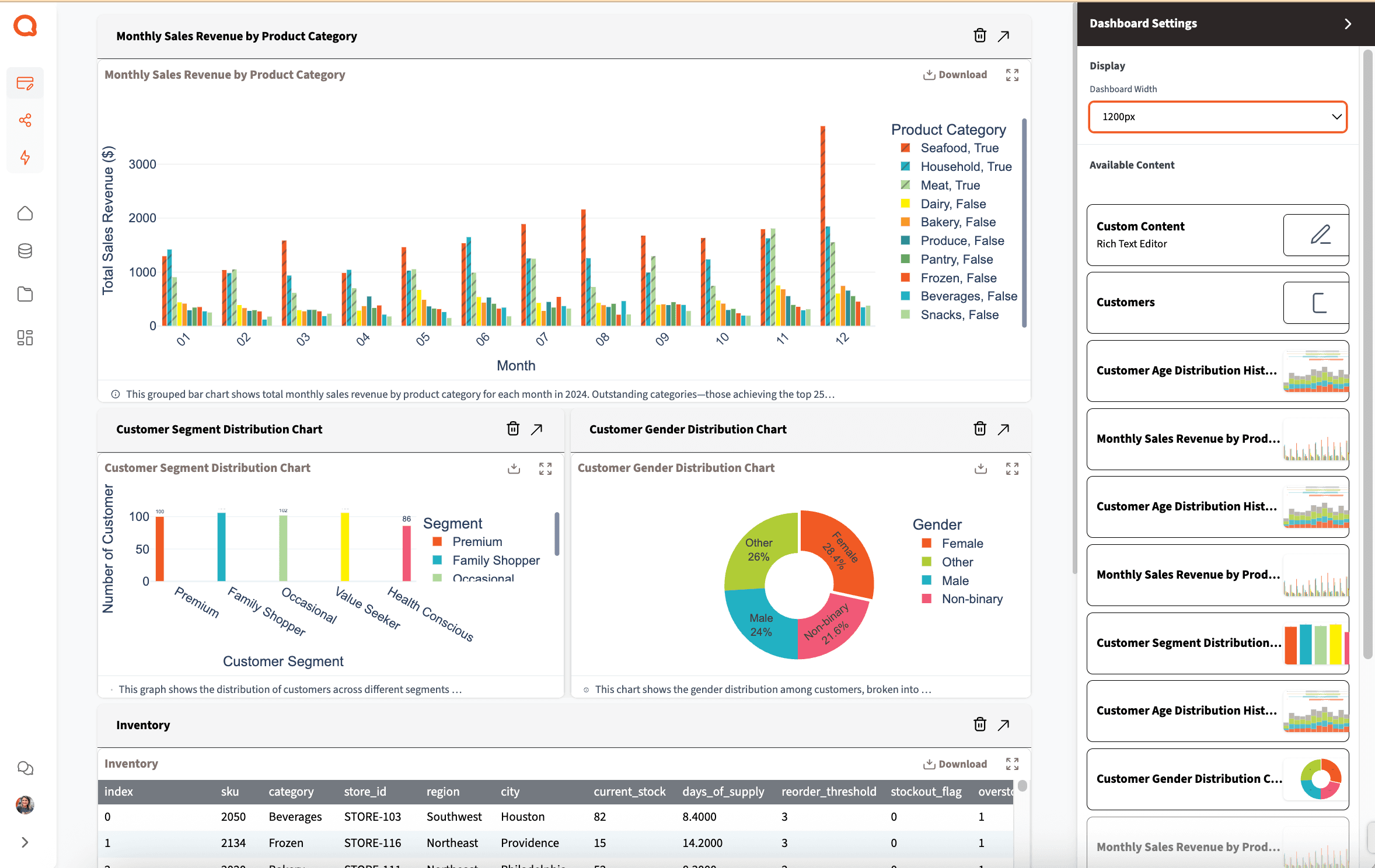The height and width of the screenshot is (868, 1375).
Task: Click Download on Monthly Sales Revenue chart
Action: 955,75
